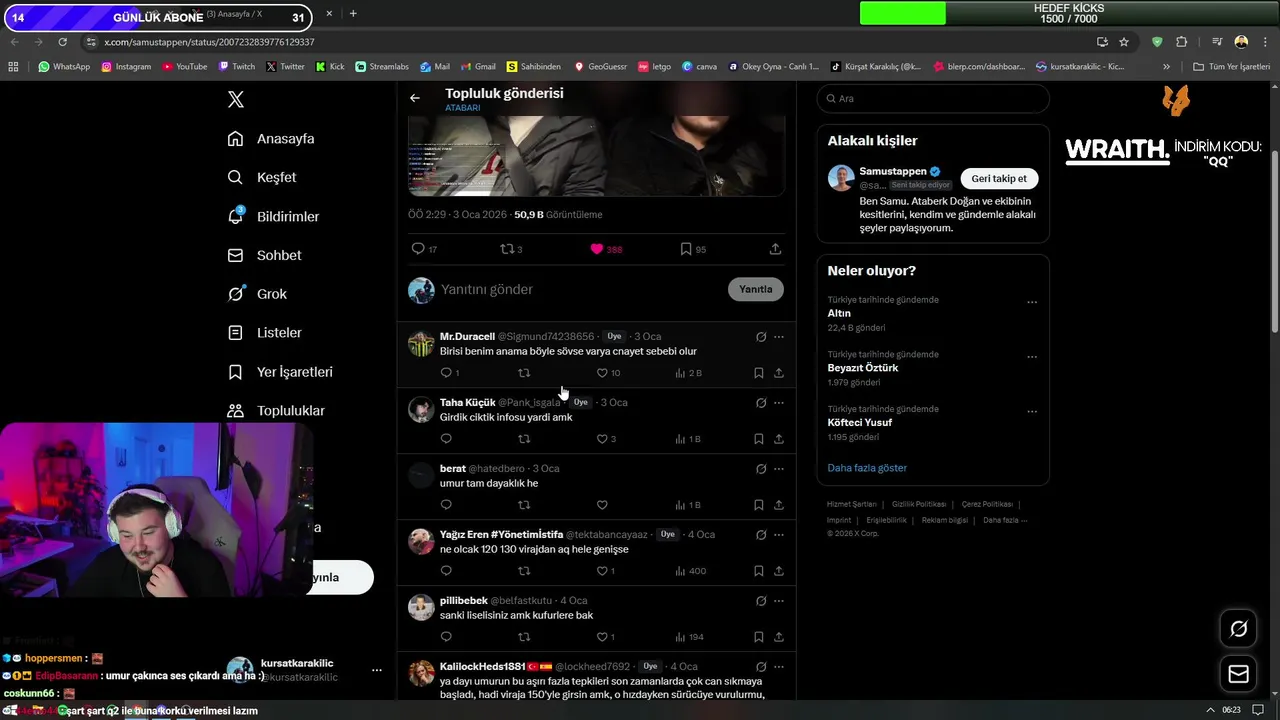Open more options on berat's comment

tap(779, 469)
